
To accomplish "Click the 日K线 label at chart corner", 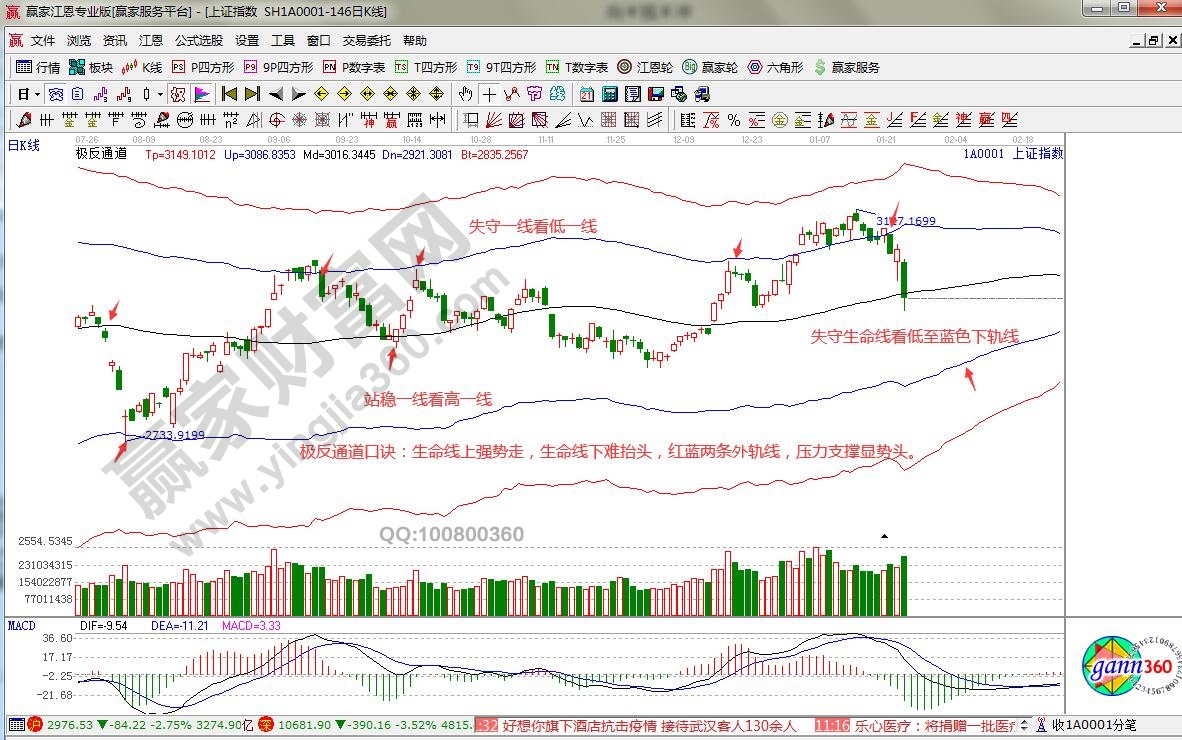I will click(x=24, y=146).
